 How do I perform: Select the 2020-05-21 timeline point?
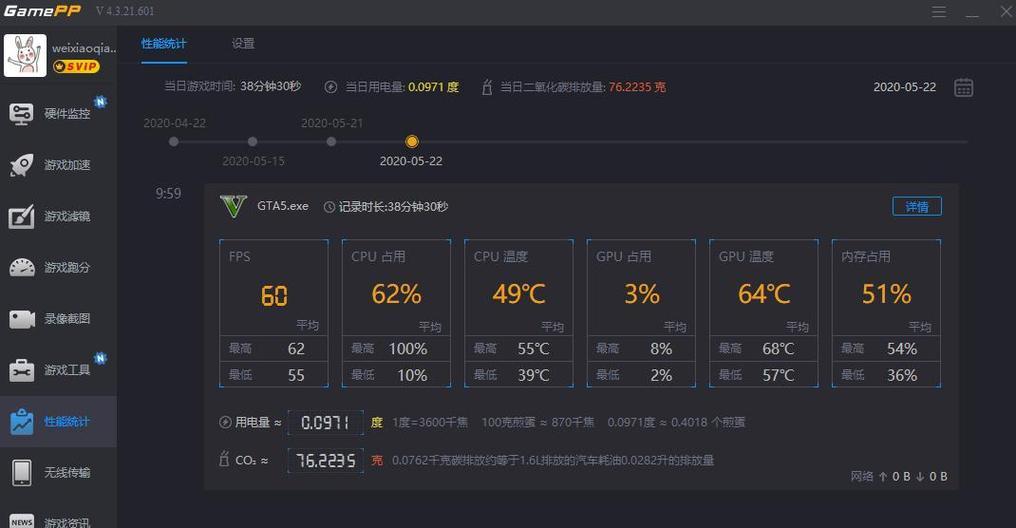331,142
